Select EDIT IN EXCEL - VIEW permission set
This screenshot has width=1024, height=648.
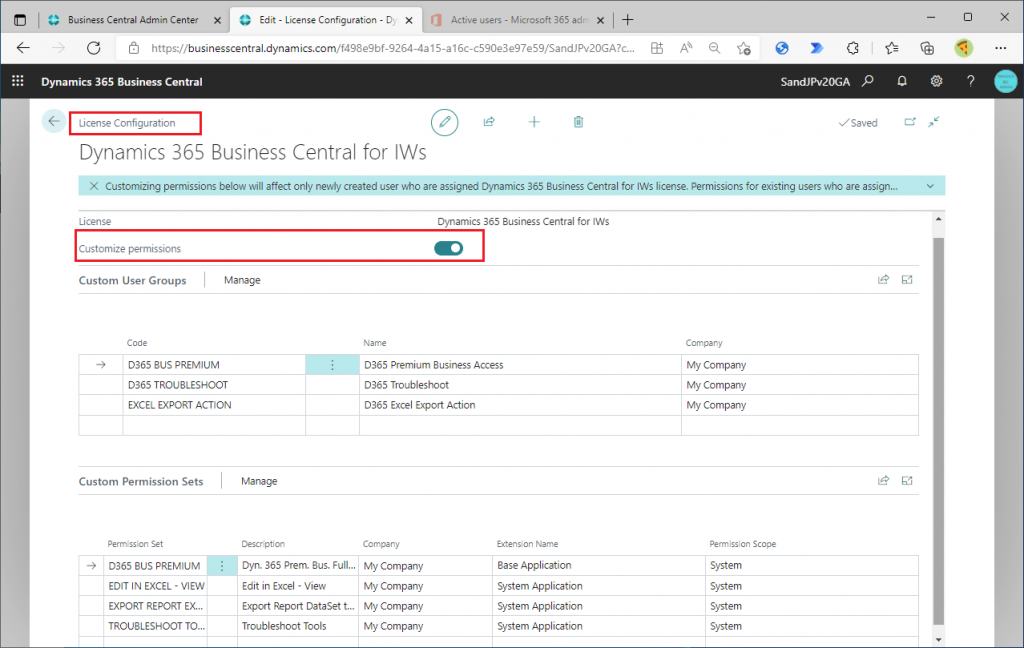coord(156,586)
